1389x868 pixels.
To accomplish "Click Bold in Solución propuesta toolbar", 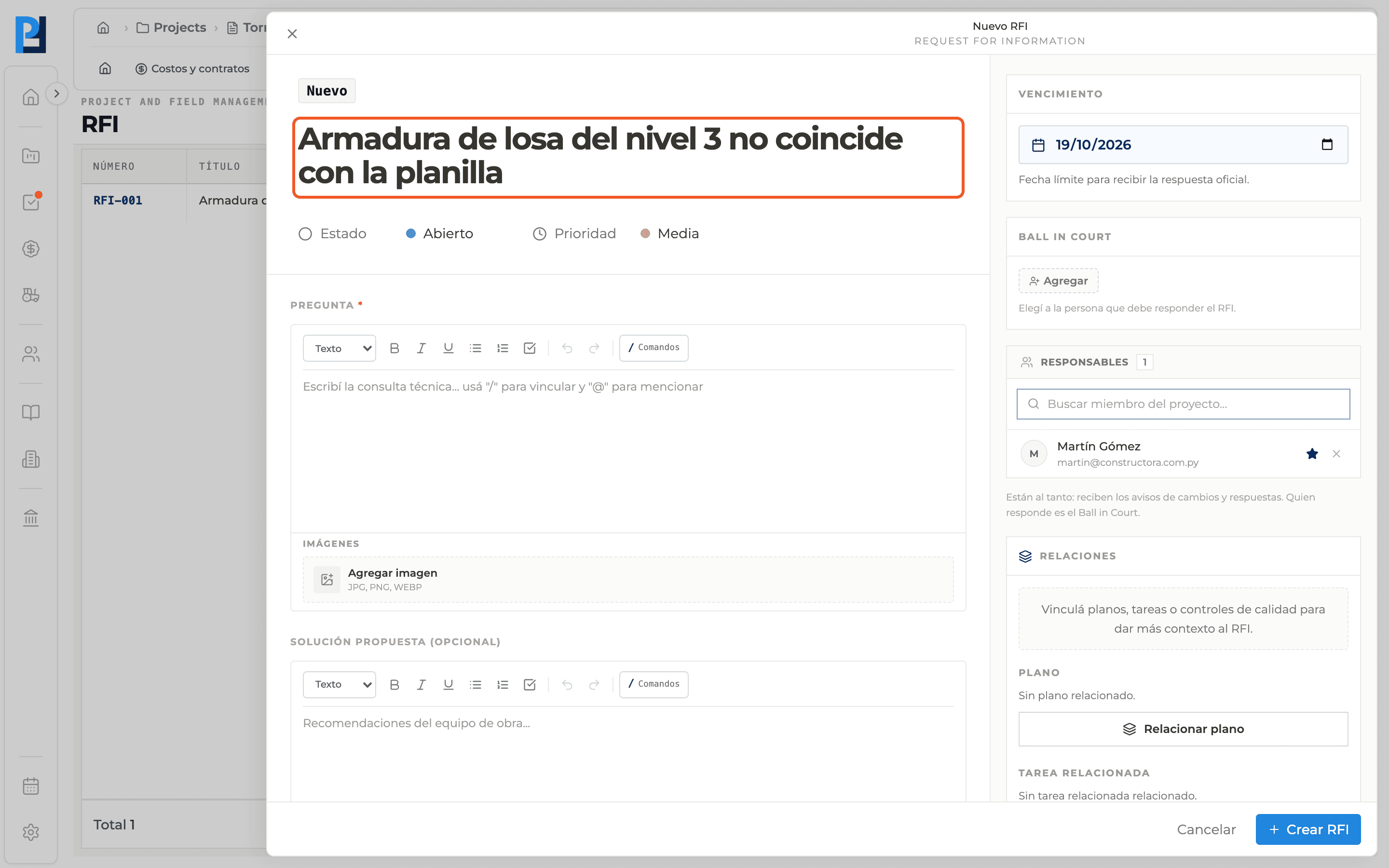I will point(395,684).
